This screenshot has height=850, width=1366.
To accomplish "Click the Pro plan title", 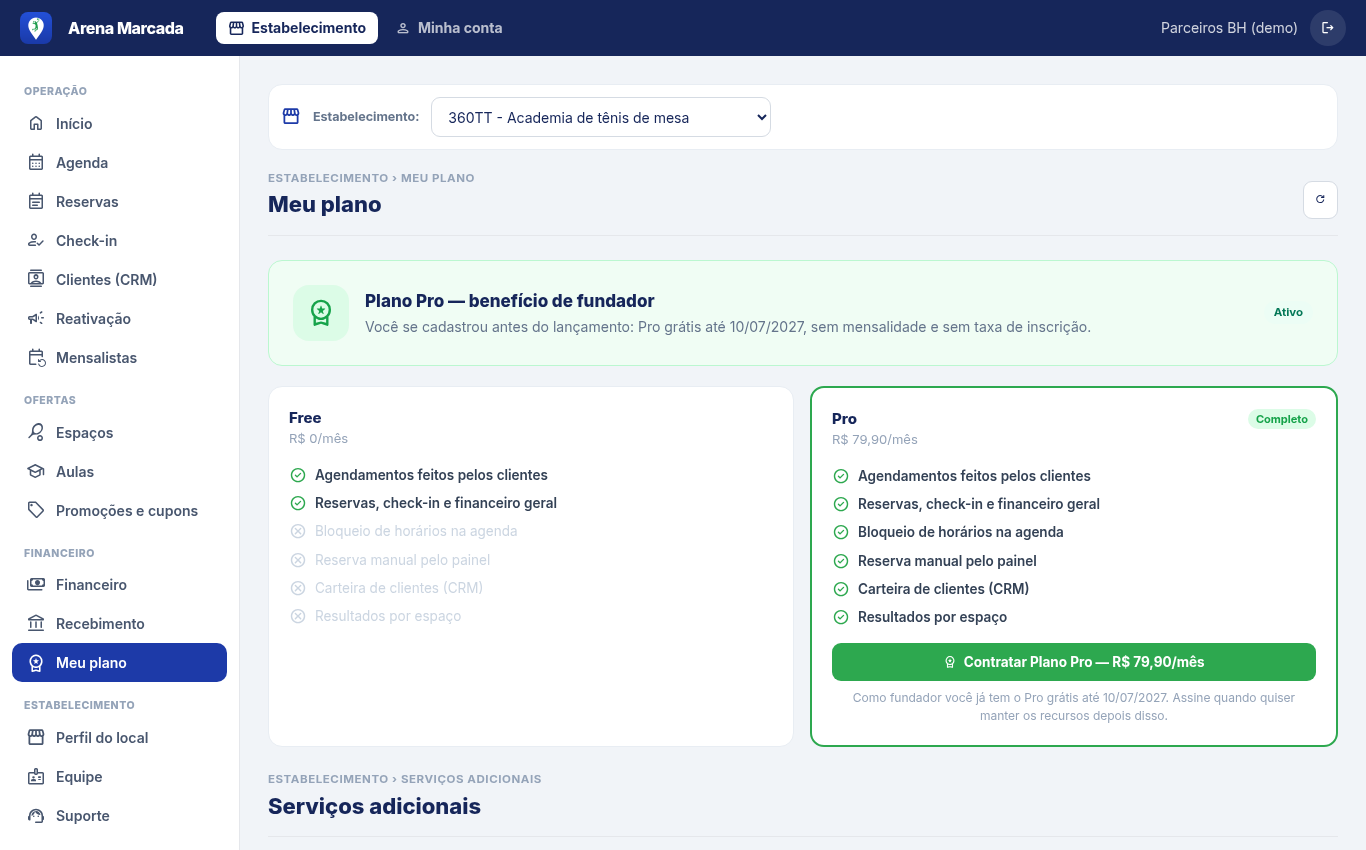I will click(844, 419).
